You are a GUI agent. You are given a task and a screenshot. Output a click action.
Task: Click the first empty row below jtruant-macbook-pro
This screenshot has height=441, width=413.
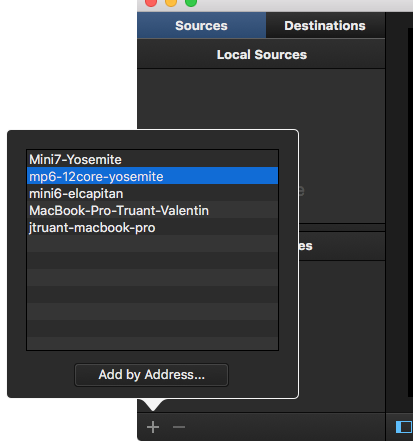tap(152, 244)
